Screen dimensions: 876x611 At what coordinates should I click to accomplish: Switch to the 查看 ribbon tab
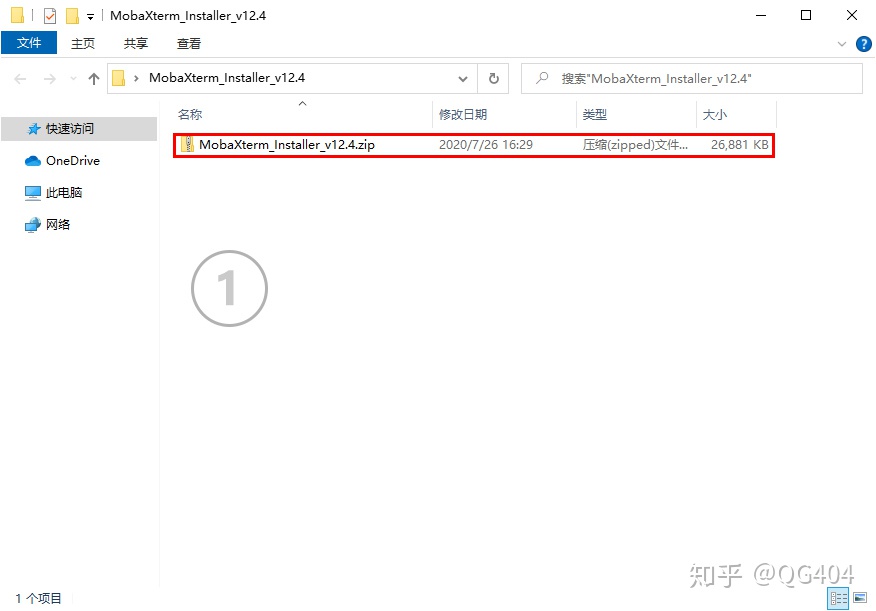[x=189, y=44]
